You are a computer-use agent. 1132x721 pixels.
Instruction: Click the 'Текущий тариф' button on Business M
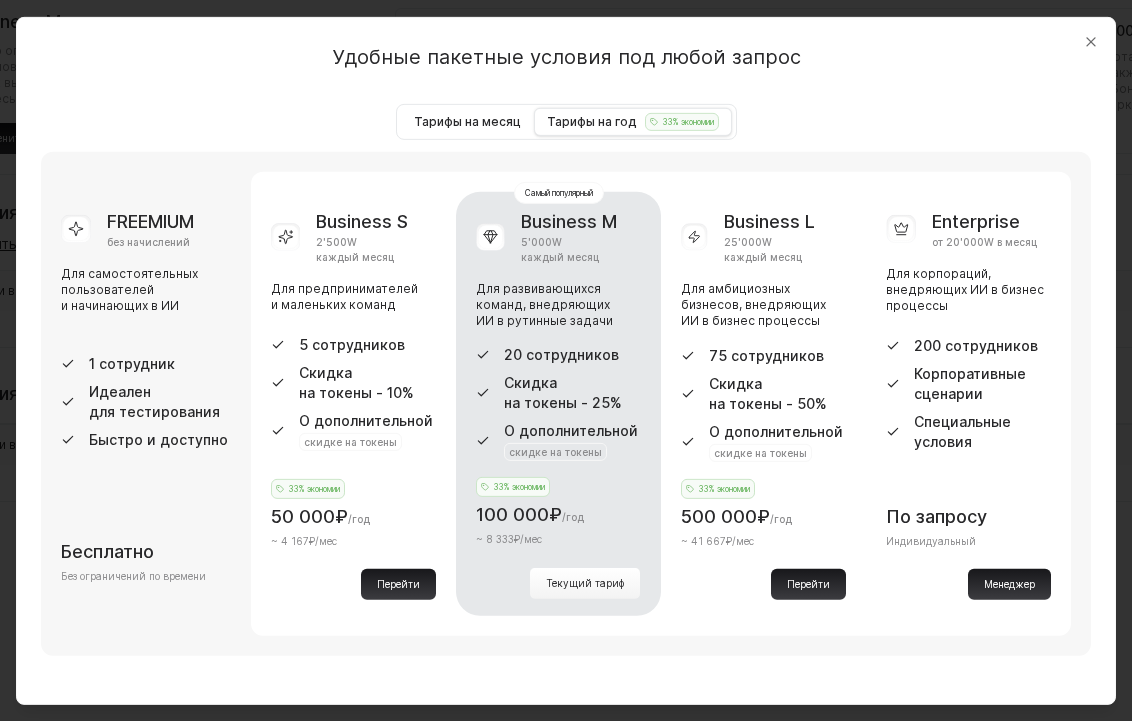[x=585, y=583]
